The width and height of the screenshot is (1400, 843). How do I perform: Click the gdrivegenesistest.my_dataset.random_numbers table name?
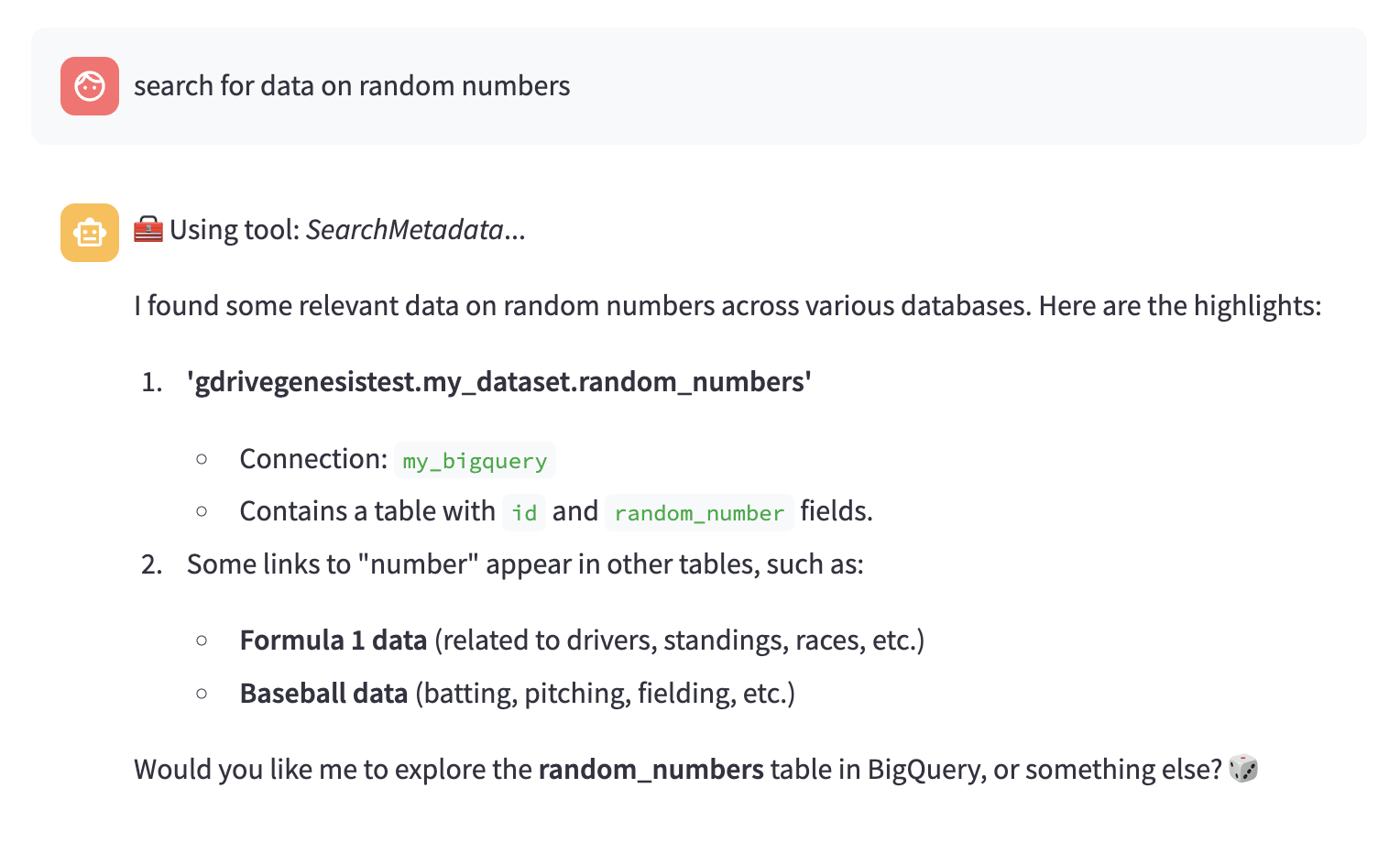(x=499, y=382)
